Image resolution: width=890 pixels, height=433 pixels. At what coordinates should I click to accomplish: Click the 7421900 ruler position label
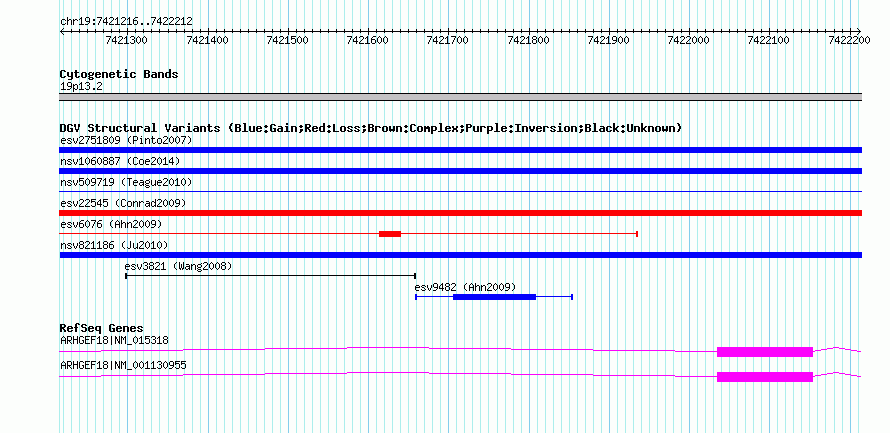(609, 40)
